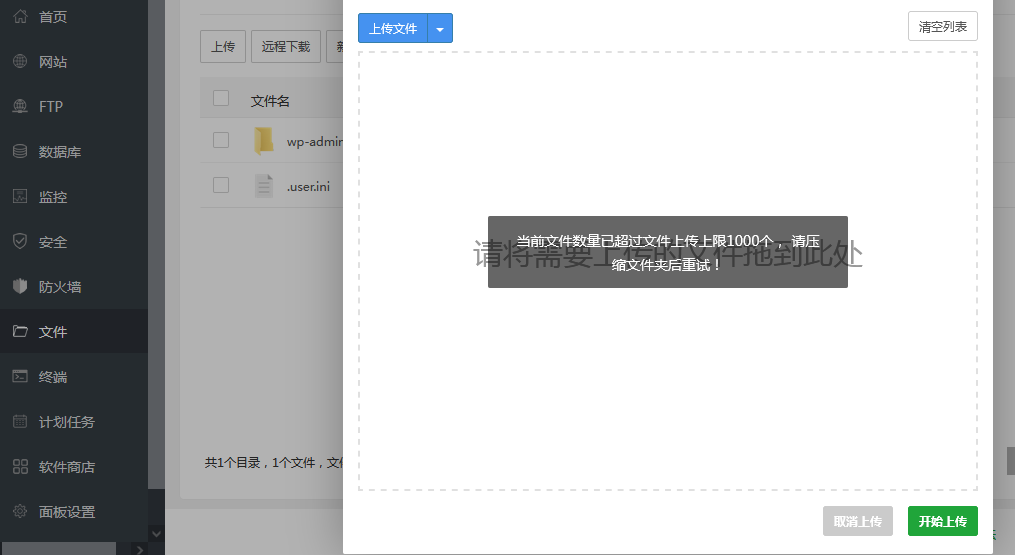Click the monitor chart icon beside 监控
The width and height of the screenshot is (1015, 555).
pos(20,196)
